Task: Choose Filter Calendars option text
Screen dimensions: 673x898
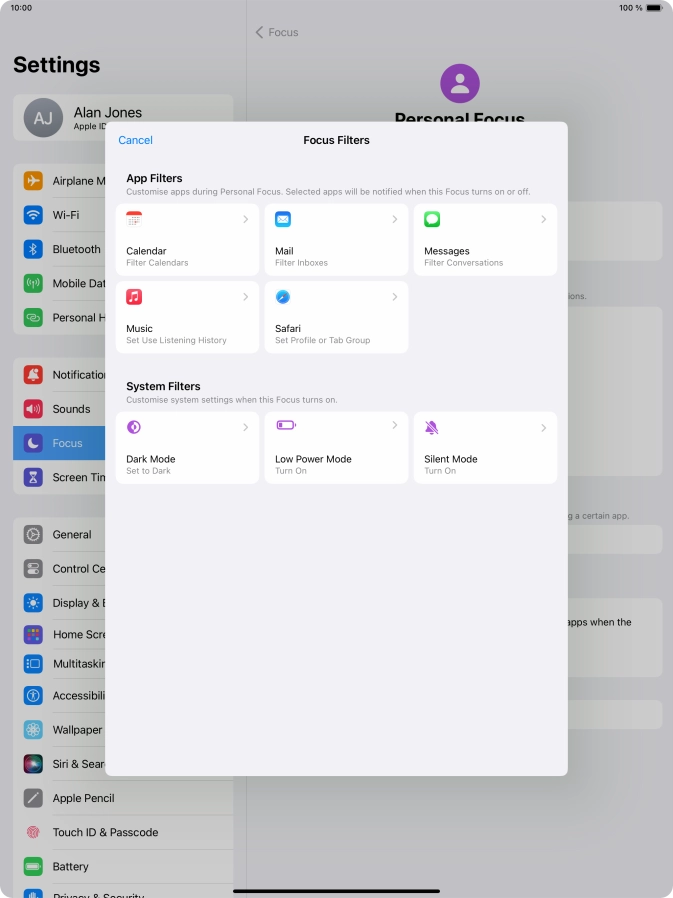Action: (157, 263)
